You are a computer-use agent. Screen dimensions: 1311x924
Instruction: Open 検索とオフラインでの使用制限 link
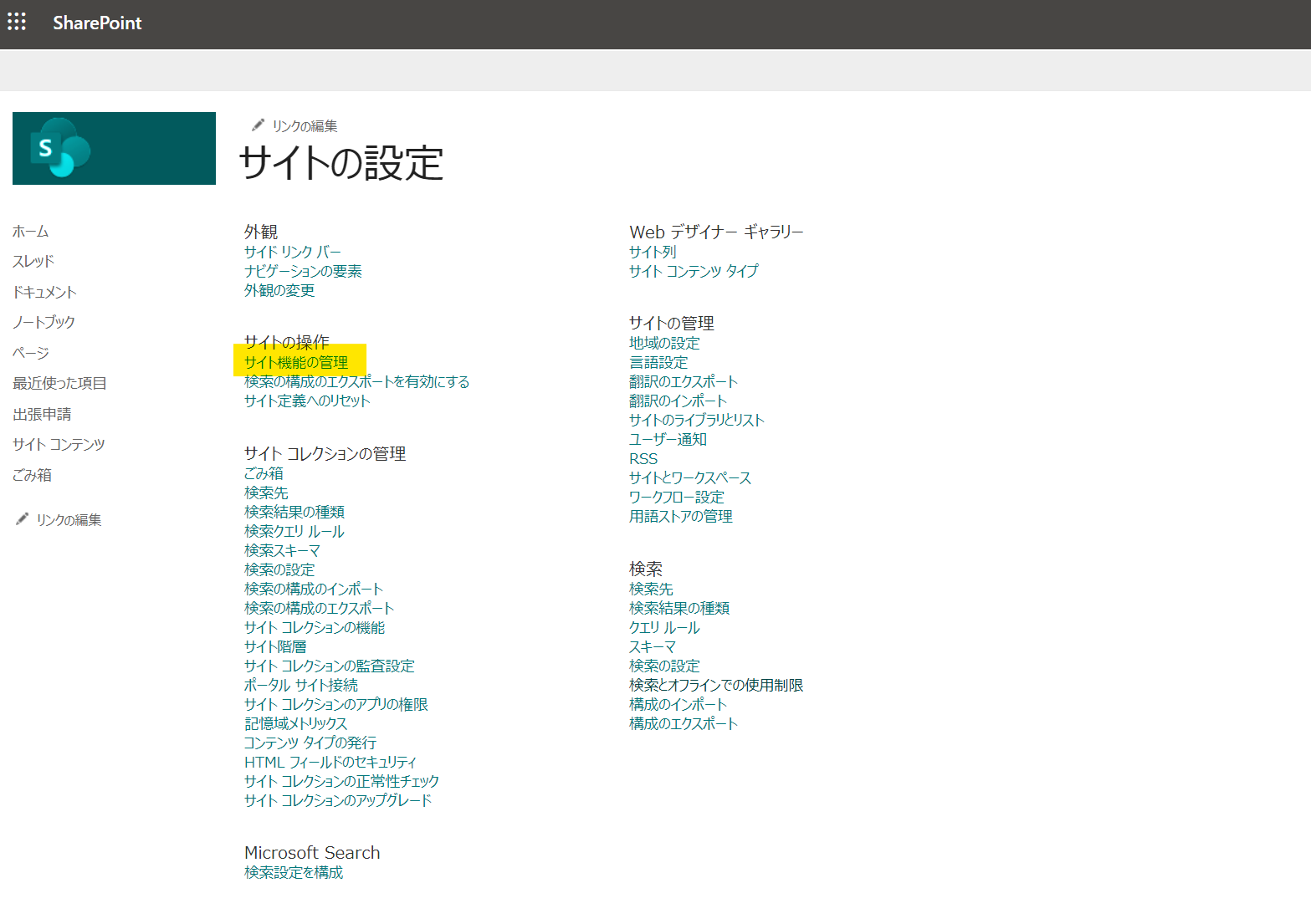pos(716,685)
